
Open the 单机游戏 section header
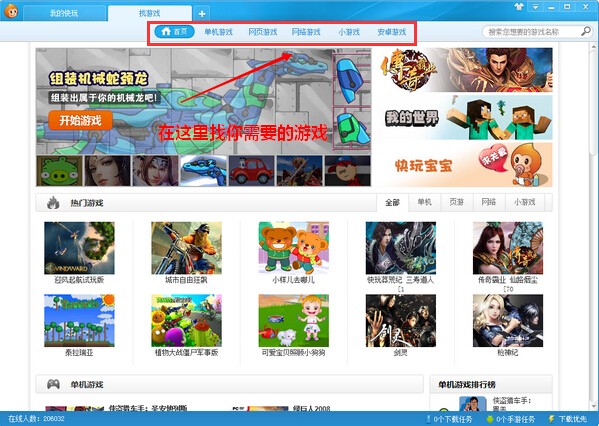point(229,384)
